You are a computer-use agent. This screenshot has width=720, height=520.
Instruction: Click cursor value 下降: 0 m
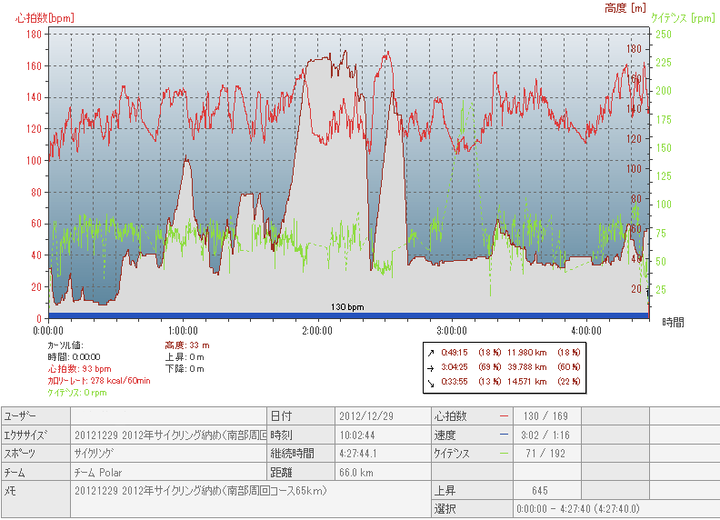click(x=185, y=369)
